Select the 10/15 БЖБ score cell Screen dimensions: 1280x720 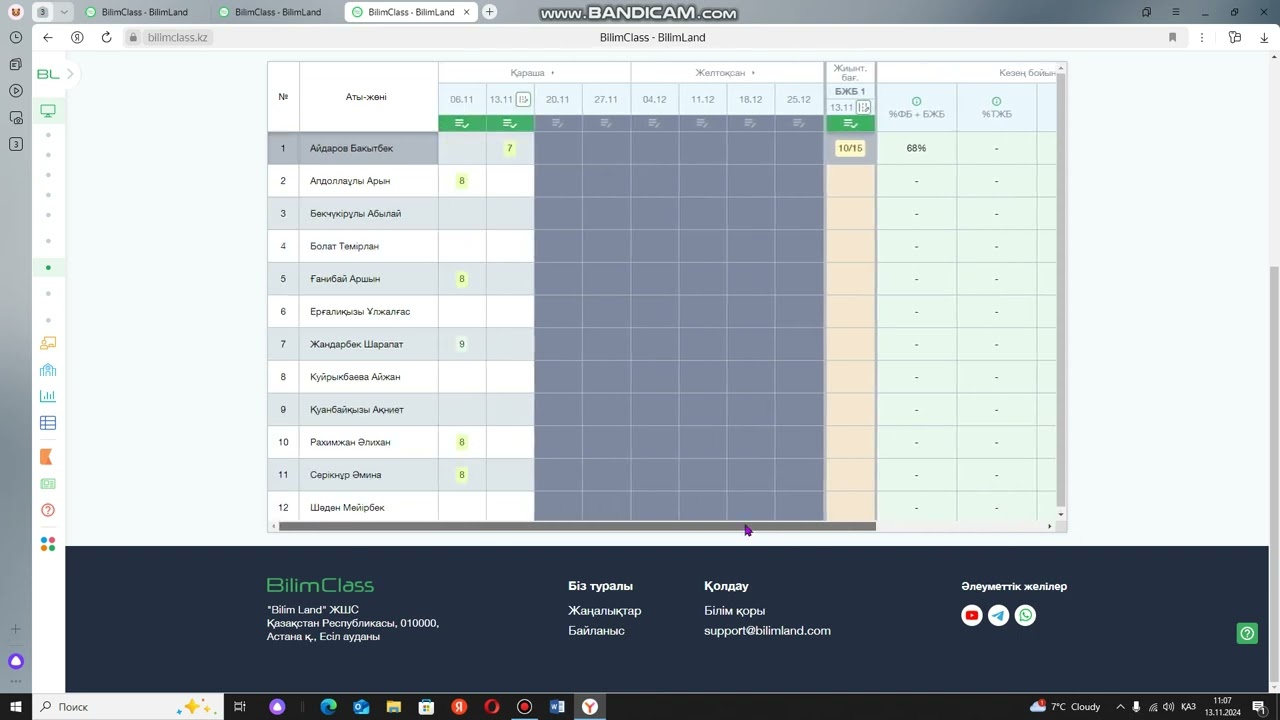coord(850,148)
